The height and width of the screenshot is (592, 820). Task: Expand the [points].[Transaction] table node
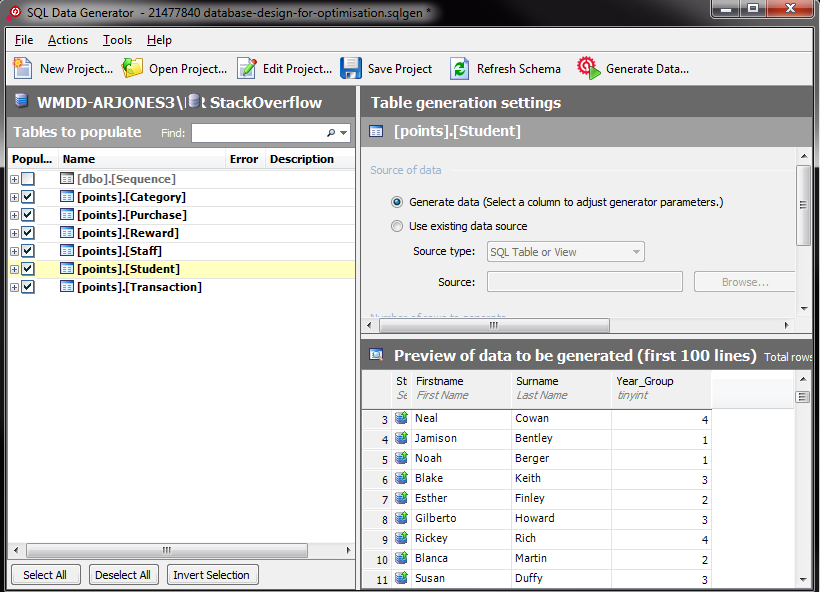14,287
